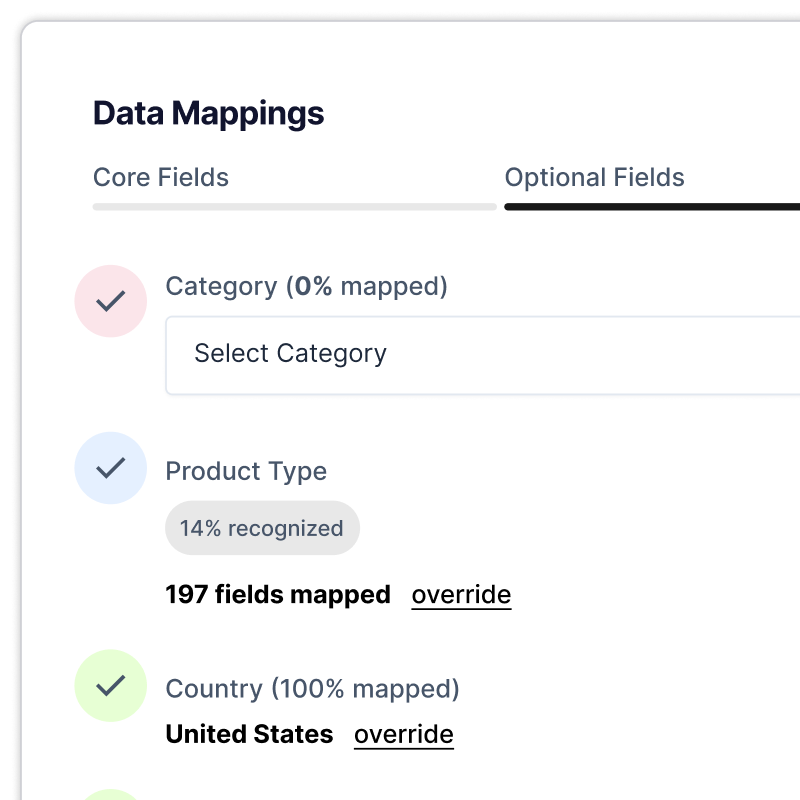This screenshot has height=800, width=800.
Task: Click the word Category in the mapping label
Action: (x=221, y=287)
